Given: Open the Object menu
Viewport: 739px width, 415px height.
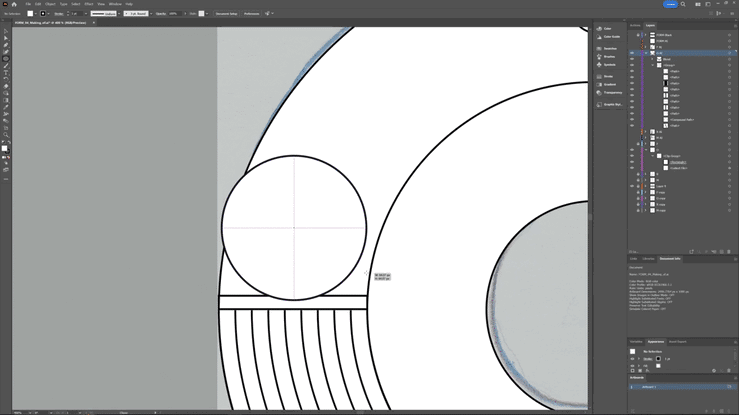Looking at the screenshot, I should coord(50,4).
